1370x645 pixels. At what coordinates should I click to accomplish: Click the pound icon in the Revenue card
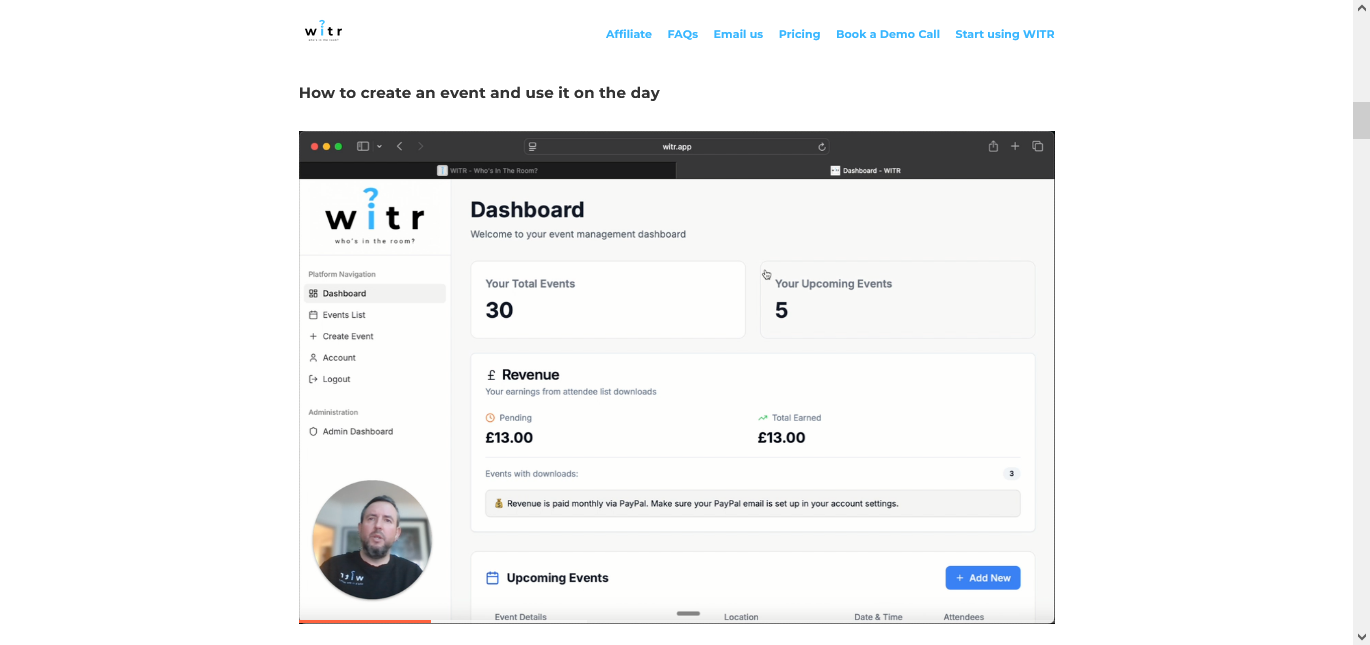tap(491, 374)
